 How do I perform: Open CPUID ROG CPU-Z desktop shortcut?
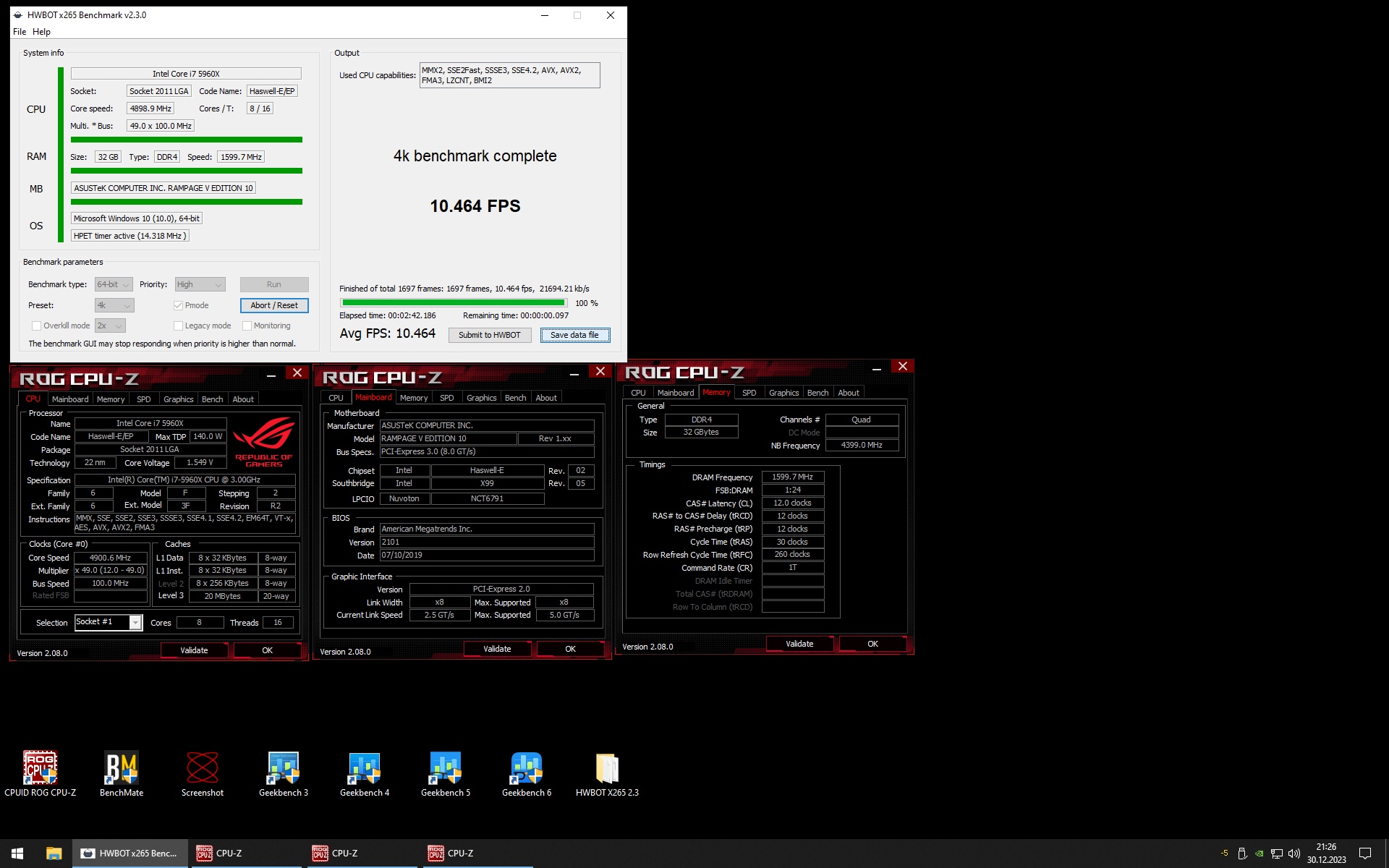tap(40, 773)
